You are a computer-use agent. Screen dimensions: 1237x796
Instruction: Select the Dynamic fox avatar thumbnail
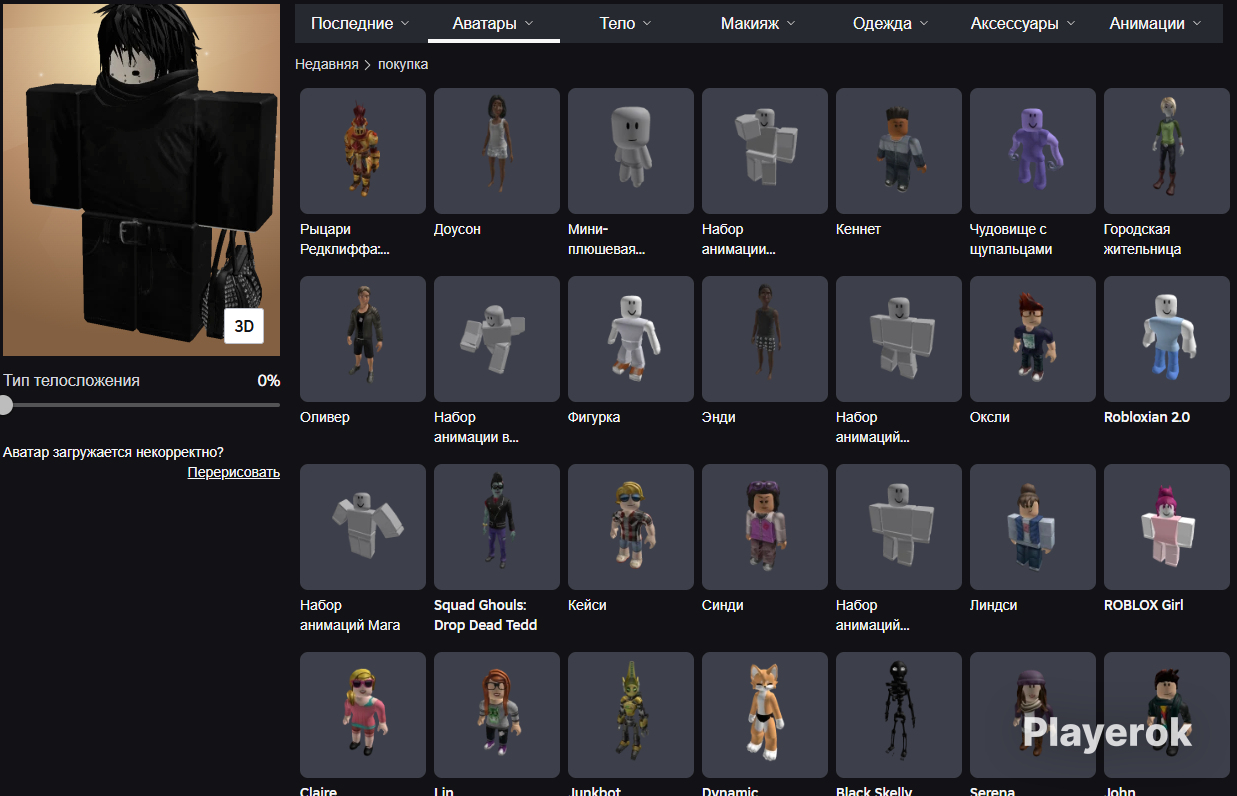765,715
